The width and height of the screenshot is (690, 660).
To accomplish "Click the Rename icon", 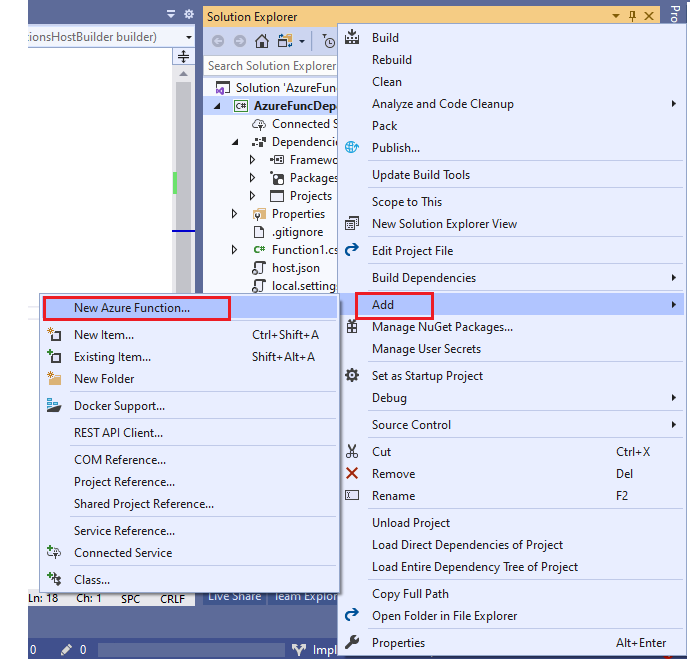I will (x=352, y=495).
